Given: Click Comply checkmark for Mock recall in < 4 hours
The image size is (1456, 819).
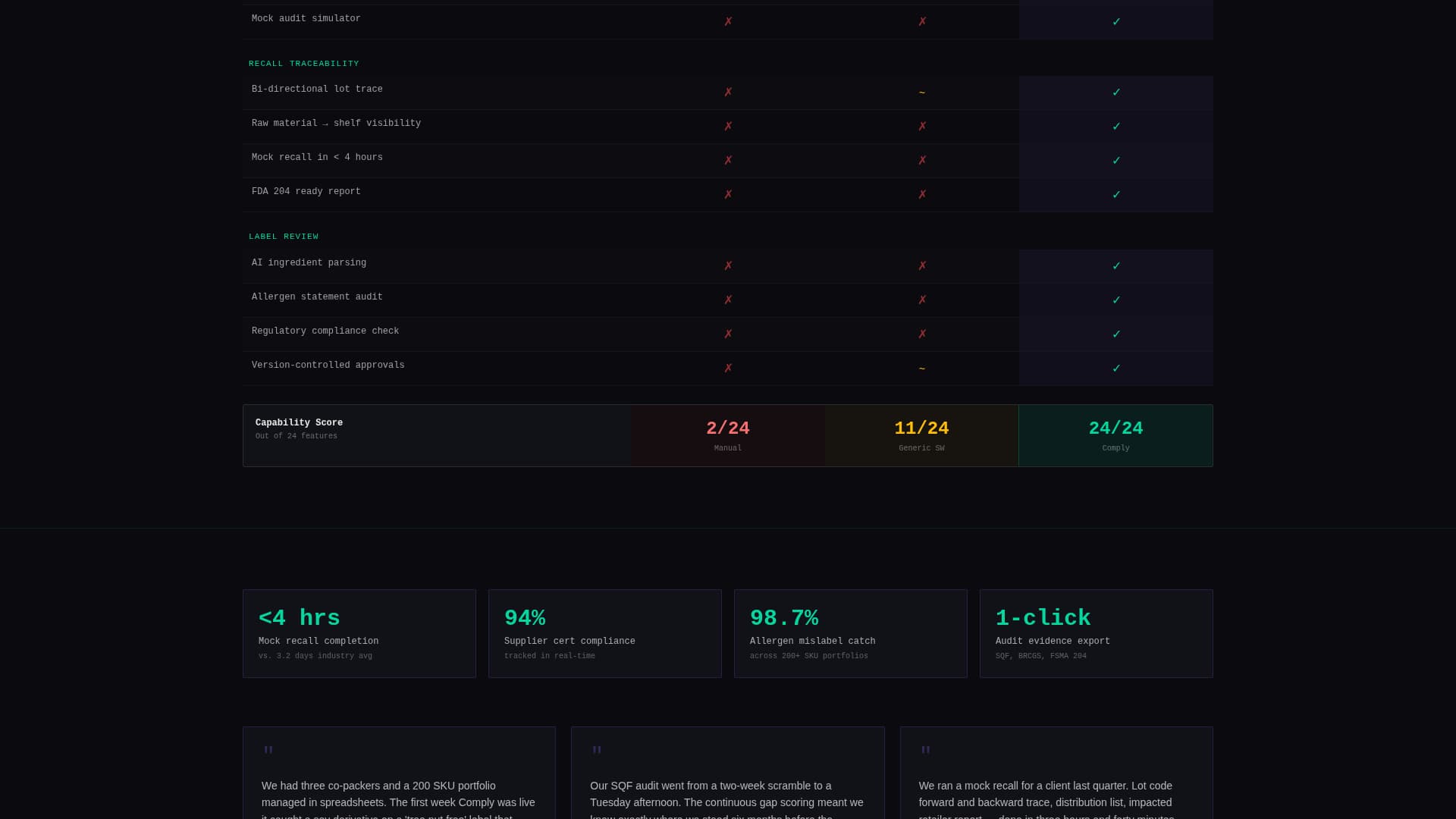Looking at the screenshot, I should click(1116, 161).
